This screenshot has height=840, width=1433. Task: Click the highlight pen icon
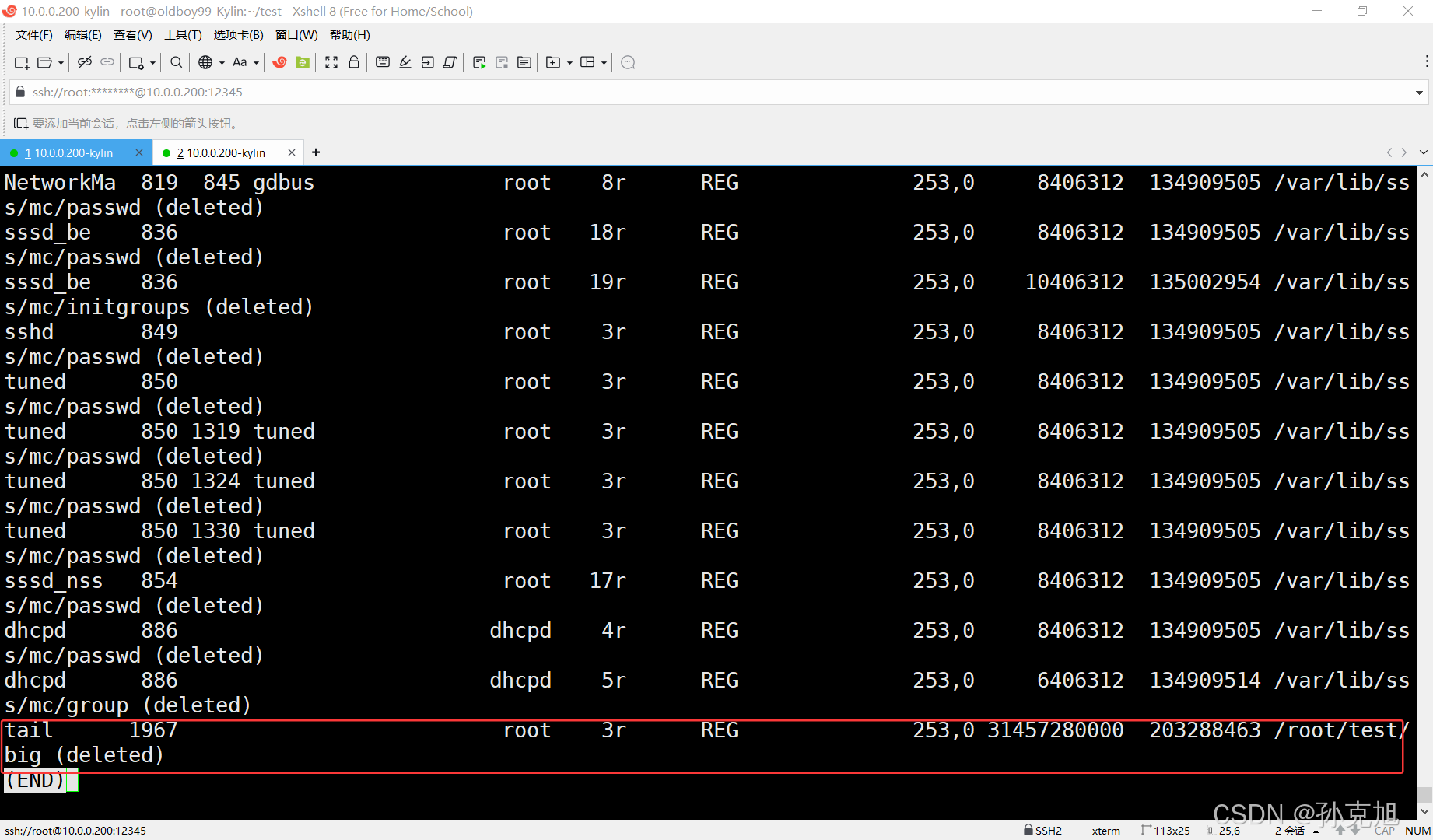405,62
